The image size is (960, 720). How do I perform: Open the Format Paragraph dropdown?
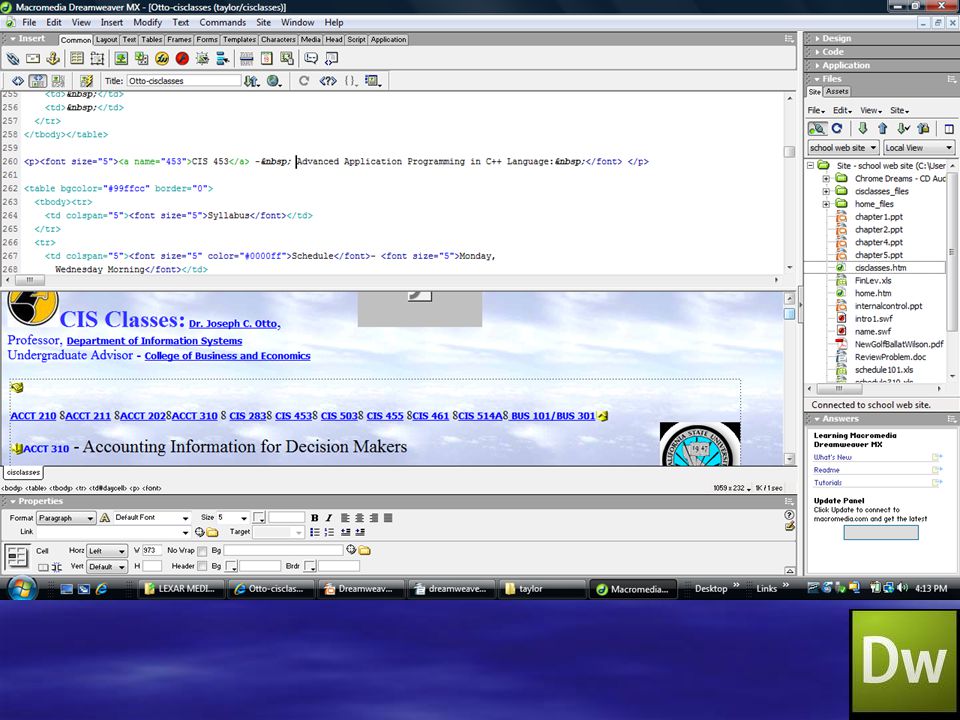66,518
